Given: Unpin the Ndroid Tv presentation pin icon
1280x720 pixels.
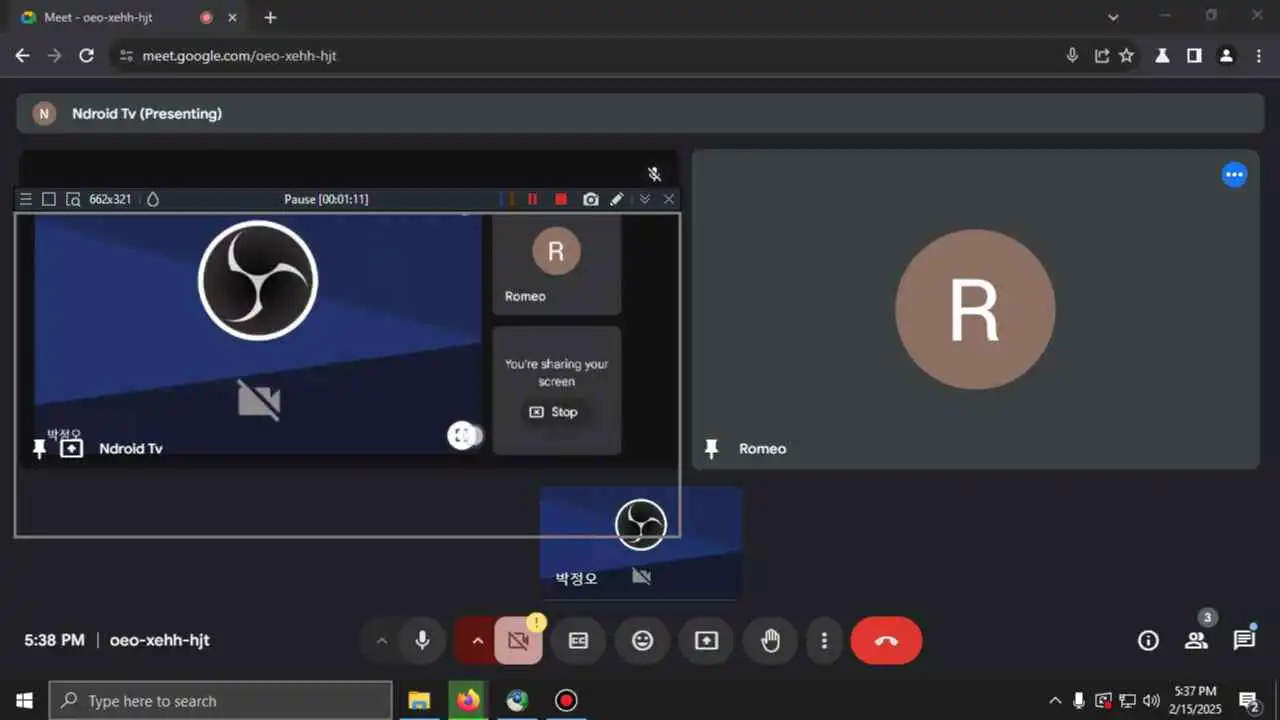Looking at the screenshot, I should click(39, 449).
